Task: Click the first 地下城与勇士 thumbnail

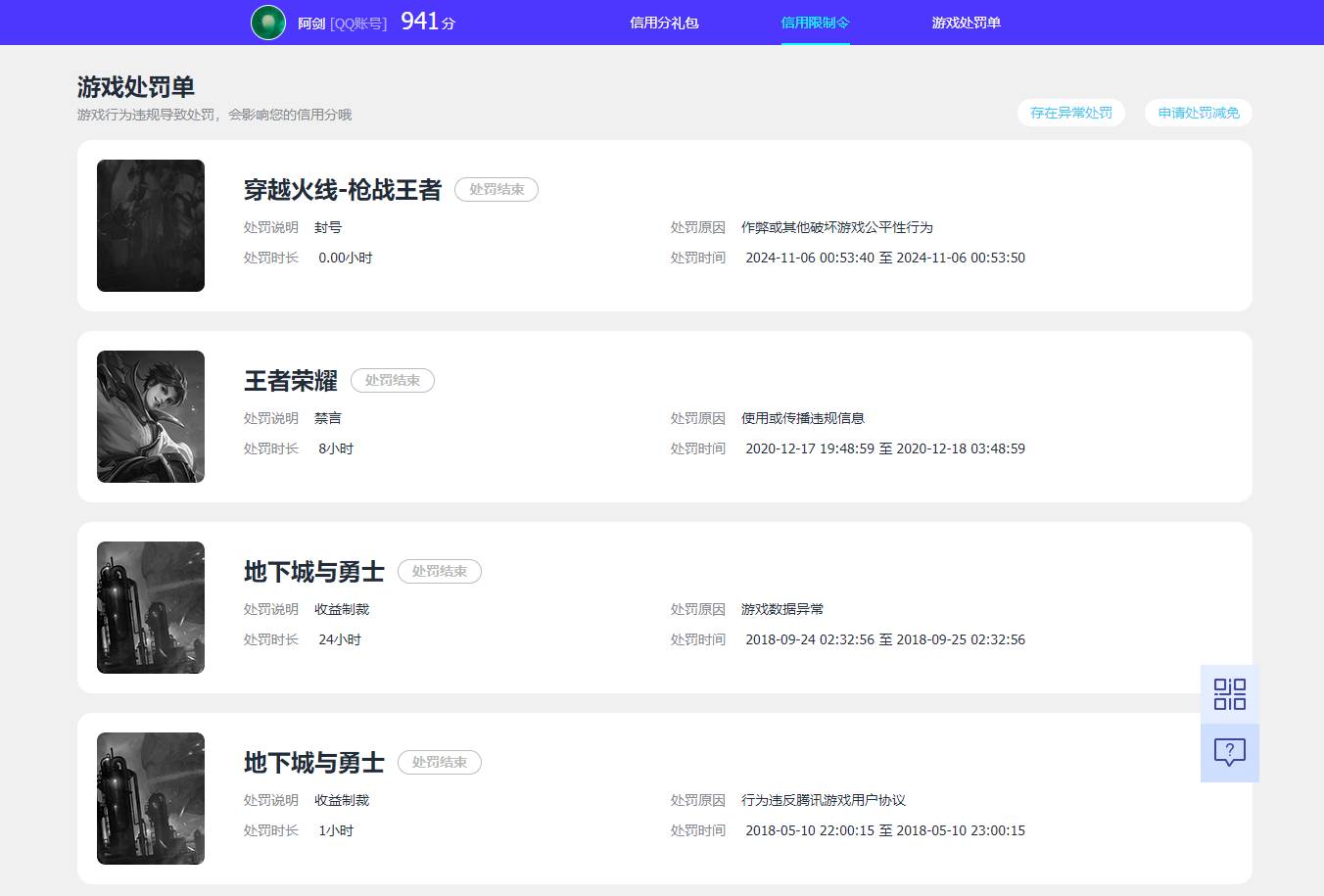Action: tap(150, 607)
